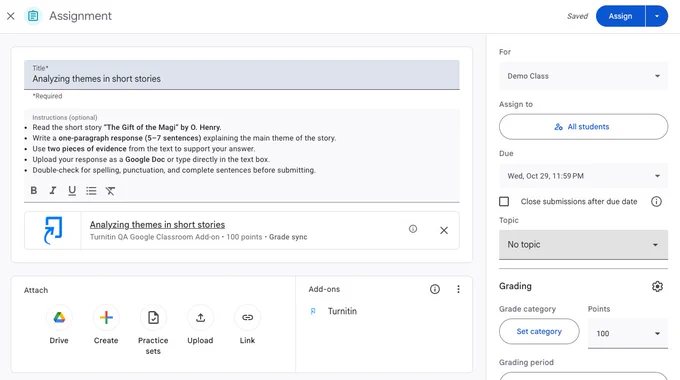
Task: Attach a file from Google Drive
Action: [x=59, y=318]
